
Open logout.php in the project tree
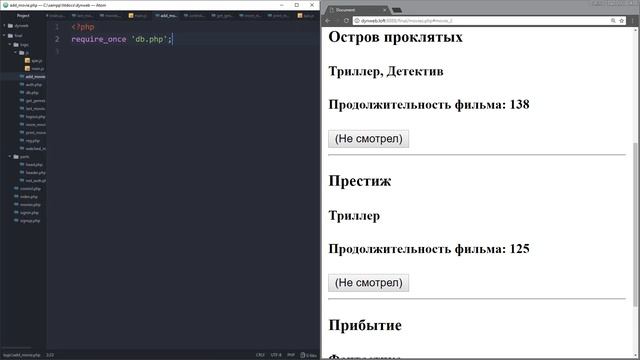click(33, 117)
